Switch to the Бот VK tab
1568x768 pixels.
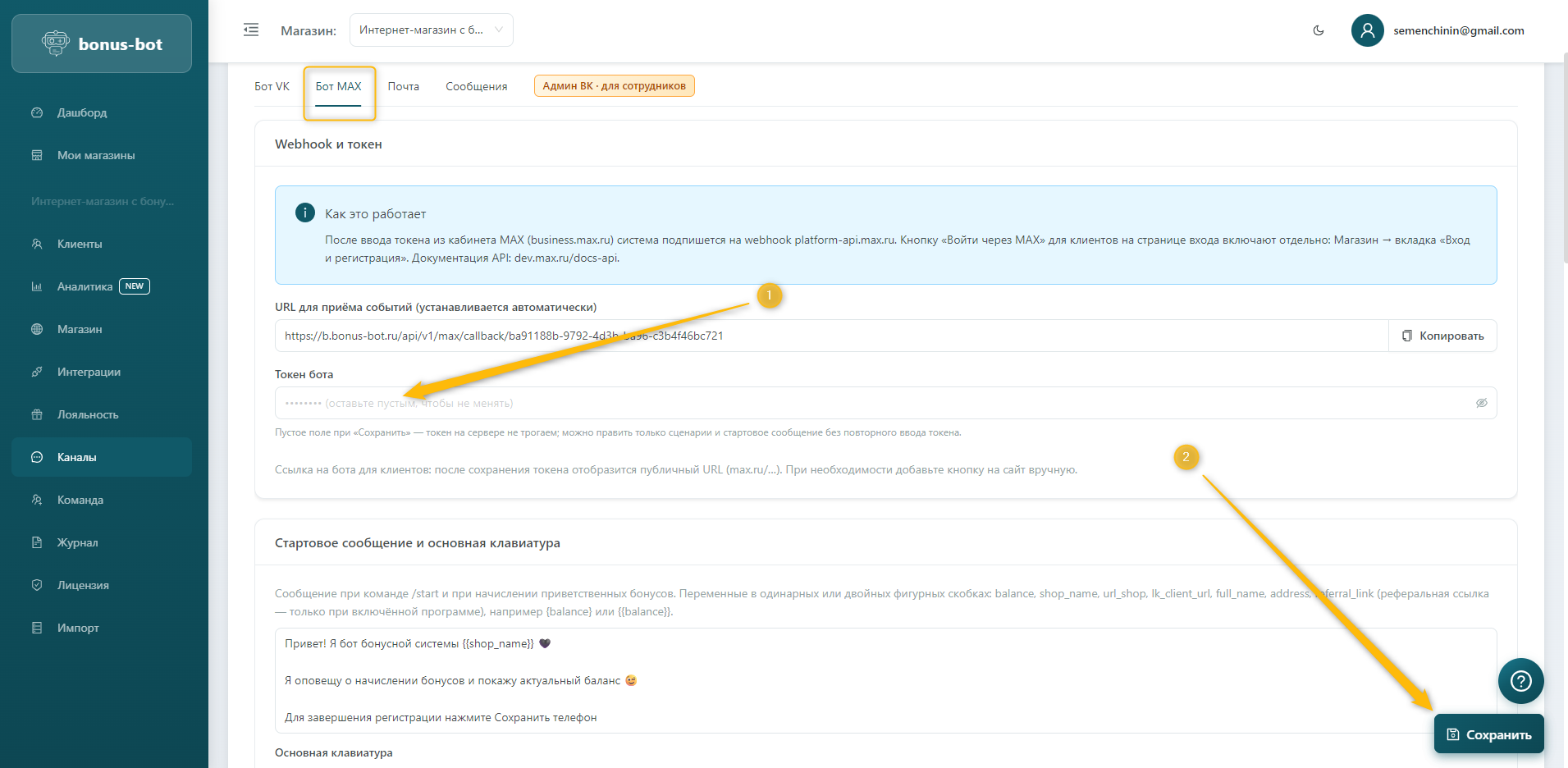272,86
